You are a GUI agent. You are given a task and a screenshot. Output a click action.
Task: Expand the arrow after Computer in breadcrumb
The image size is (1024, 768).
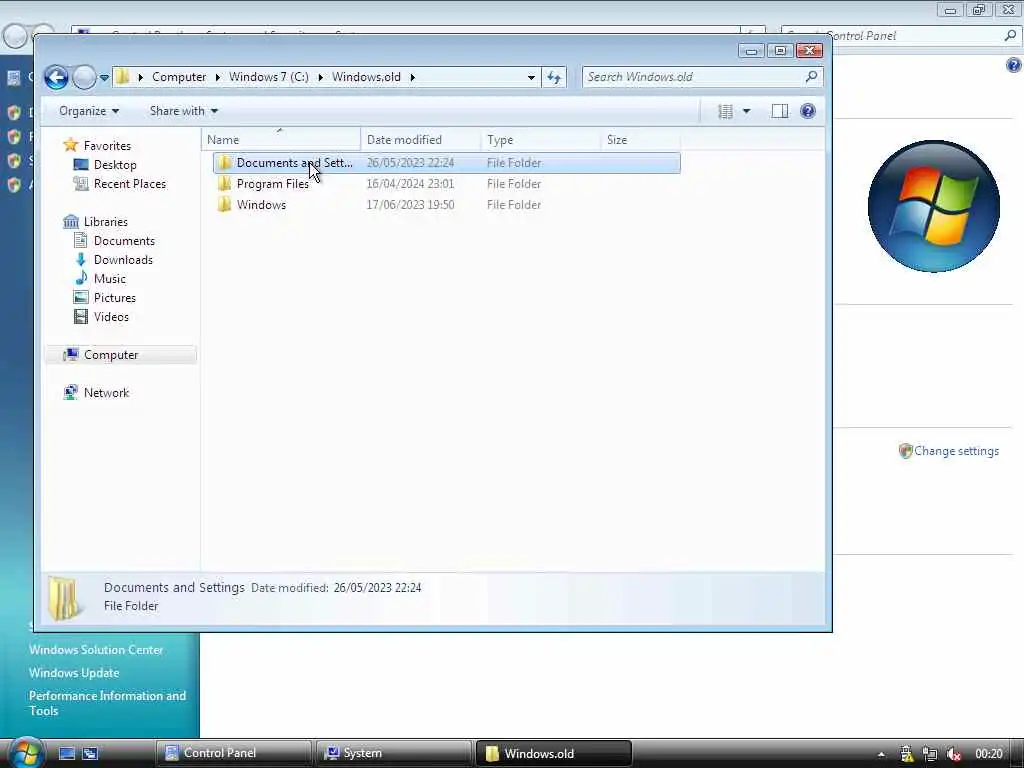point(217,77)
